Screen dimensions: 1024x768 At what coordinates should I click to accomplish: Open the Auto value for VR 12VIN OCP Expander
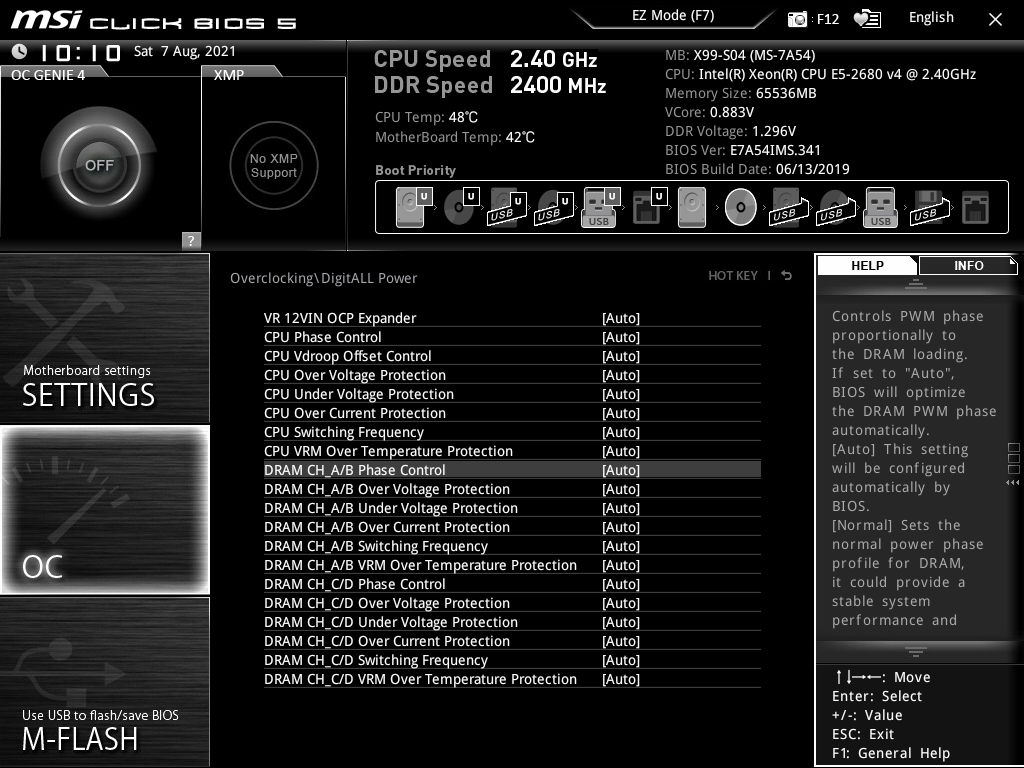[620, 318]
